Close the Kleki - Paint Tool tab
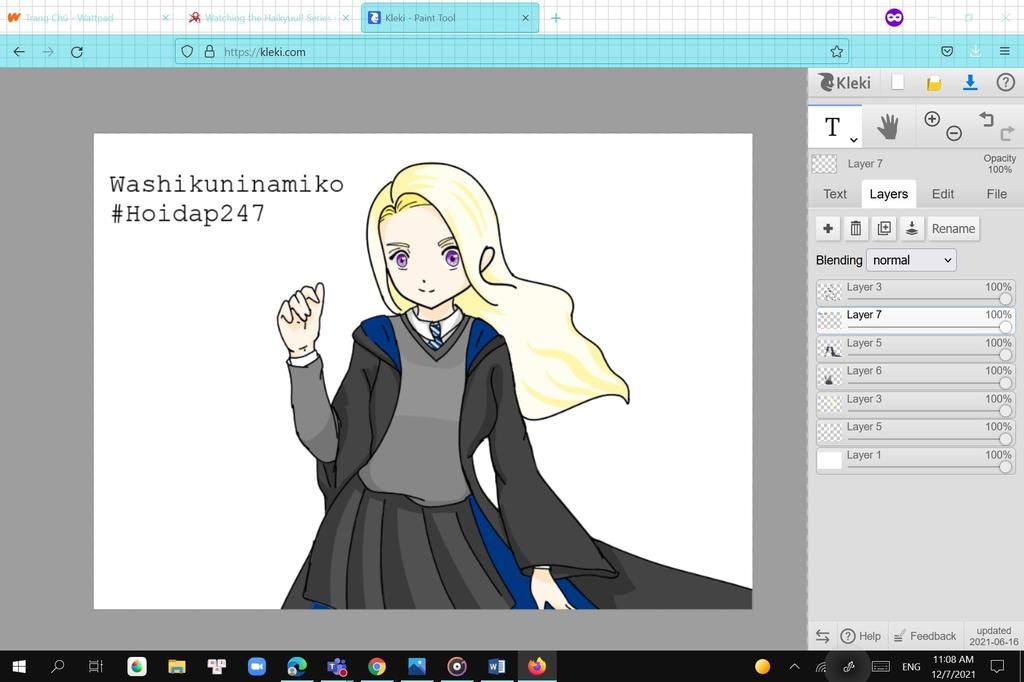 [526, 18]
